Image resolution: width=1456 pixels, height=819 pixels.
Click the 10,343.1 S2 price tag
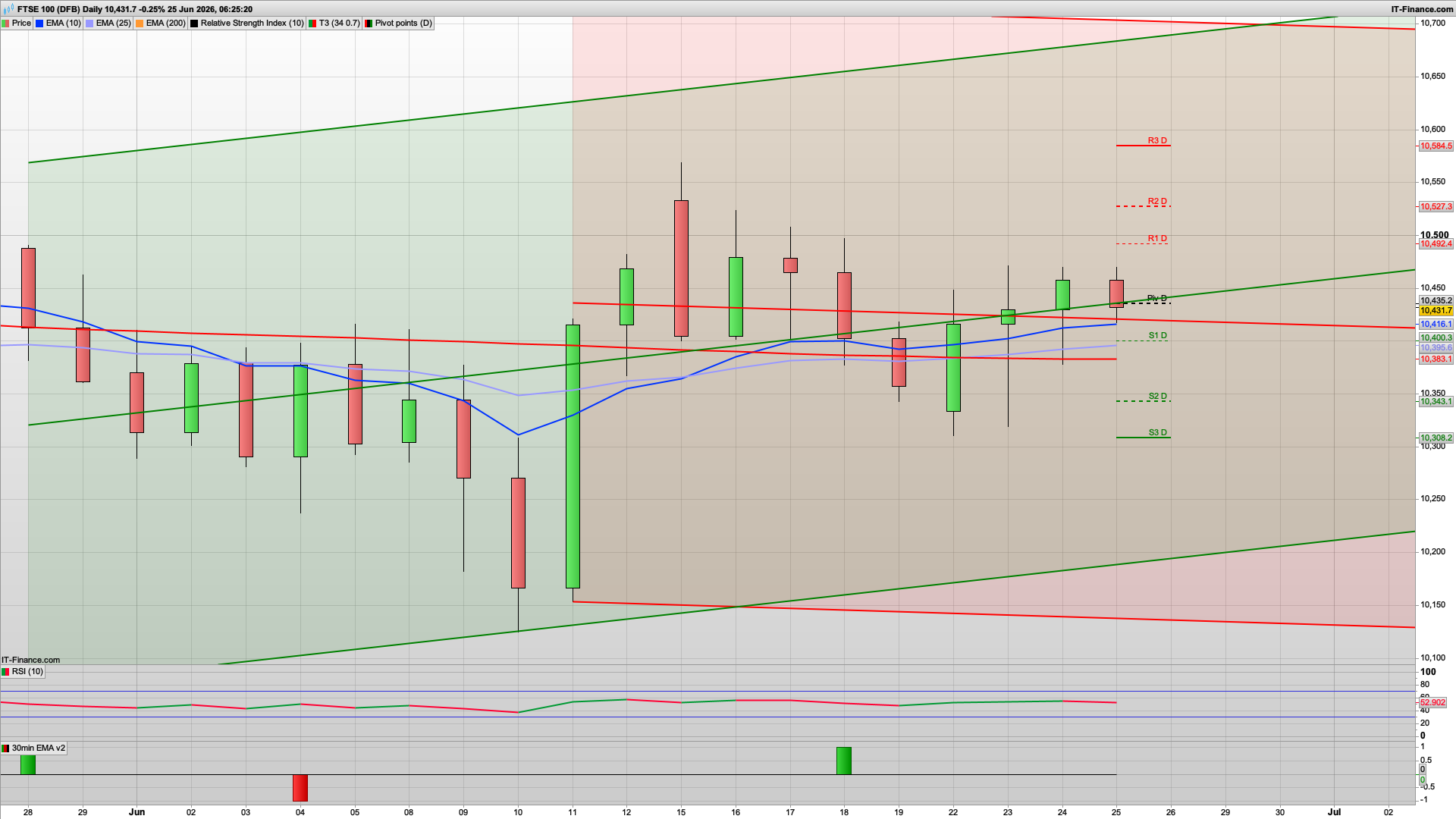(1436, 401)
